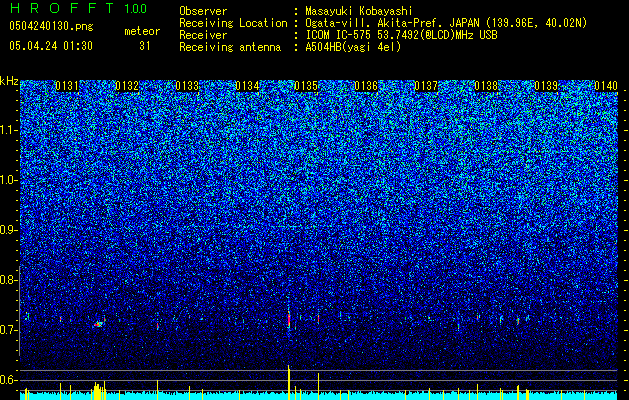This screenshot has width=629, height=400.
Task: Click the kHz axis unit label
Action: [x=9, y=81]
